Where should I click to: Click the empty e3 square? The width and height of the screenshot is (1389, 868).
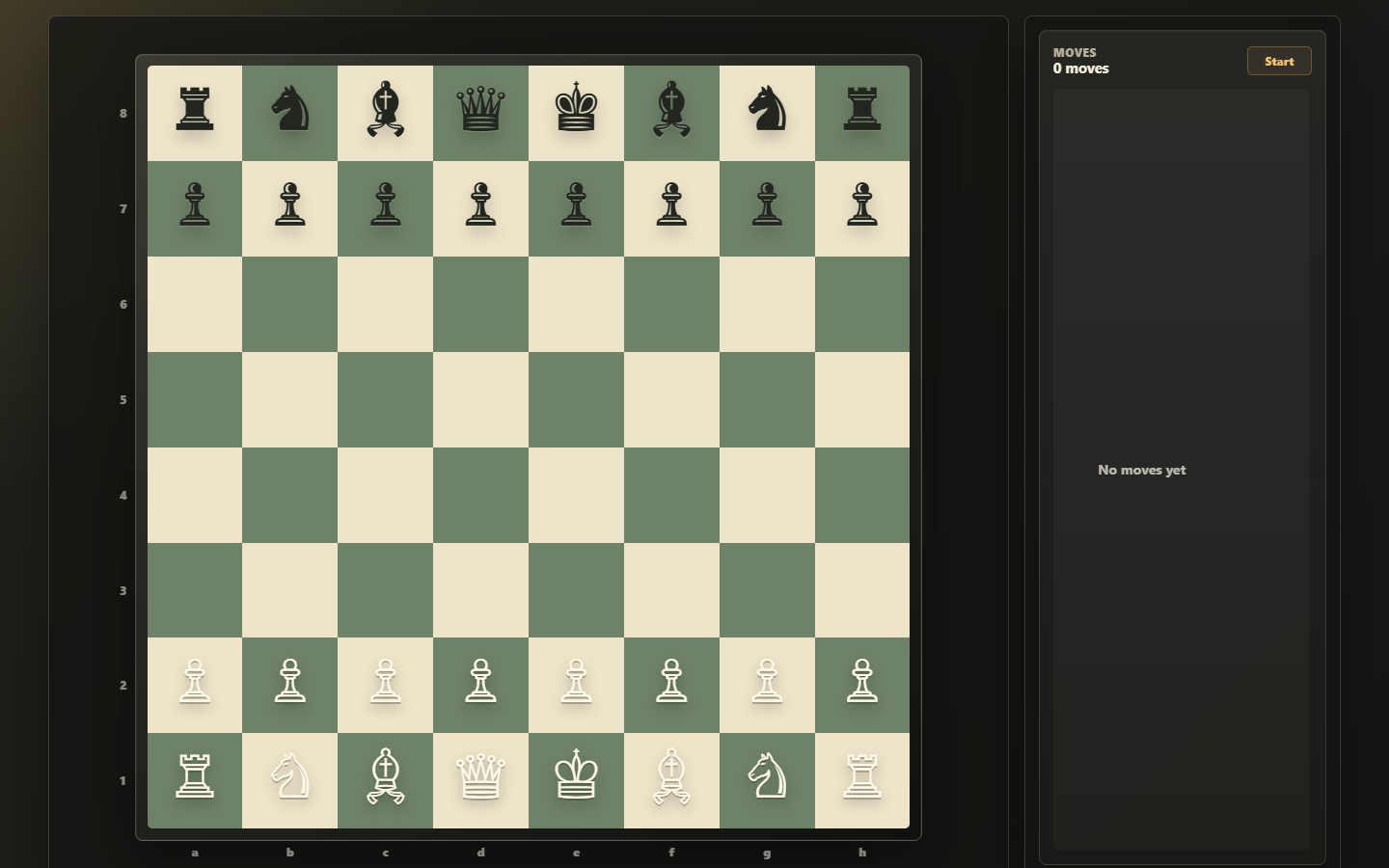point(576,590)
